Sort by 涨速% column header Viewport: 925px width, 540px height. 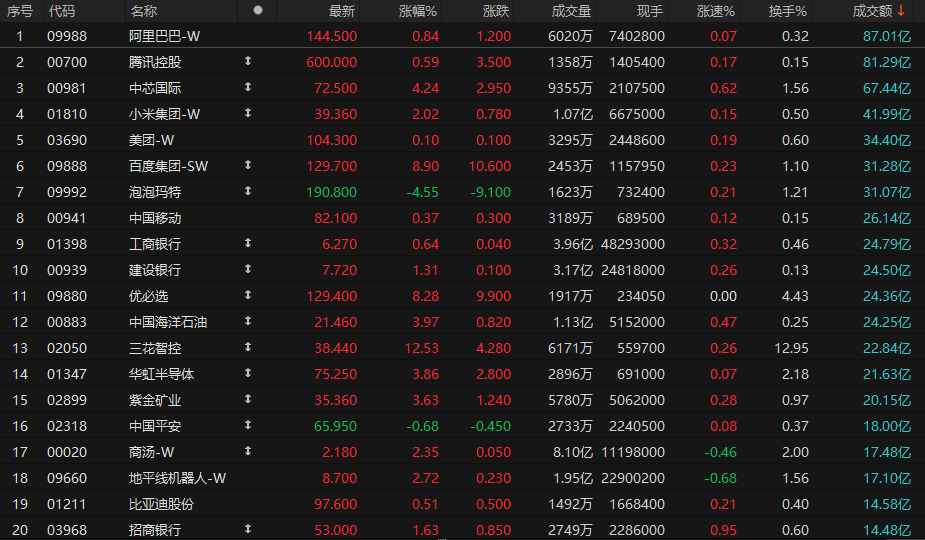pos(716,11)
